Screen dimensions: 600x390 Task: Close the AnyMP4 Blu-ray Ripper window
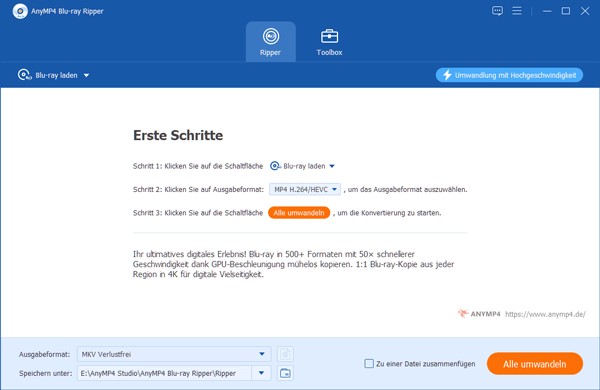click(585, 11)
